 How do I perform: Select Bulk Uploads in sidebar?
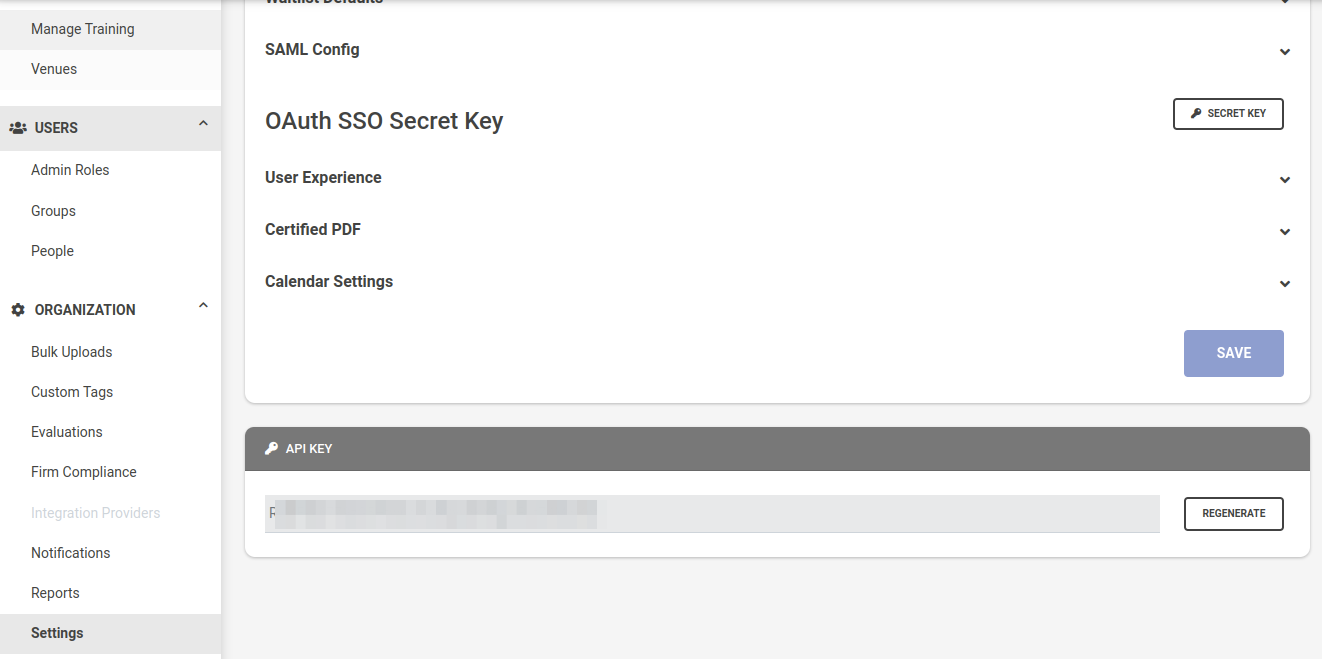click(x=71, y=352)
